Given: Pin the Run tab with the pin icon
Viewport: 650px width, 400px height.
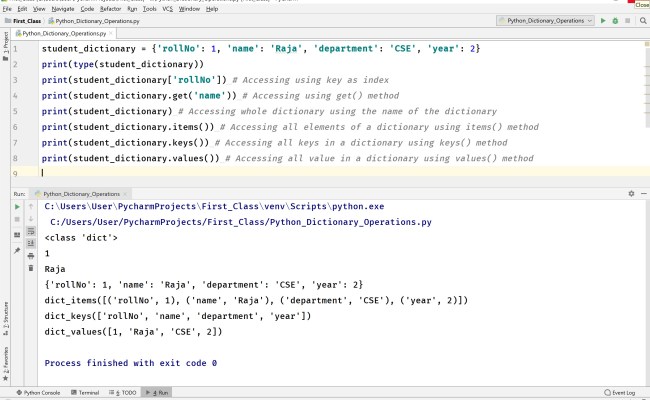Looking at the screenshot, I should point(17,250).
